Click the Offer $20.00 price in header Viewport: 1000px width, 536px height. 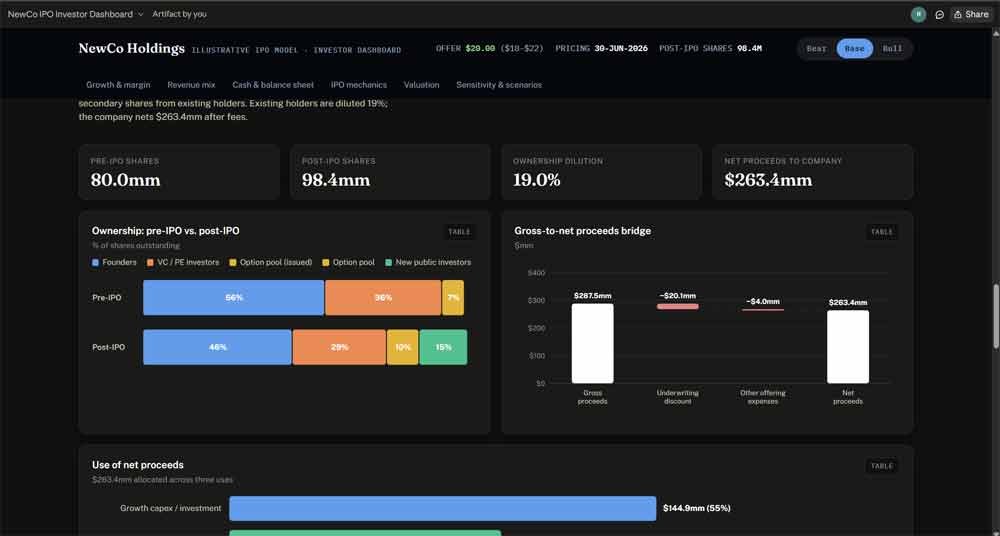(480, 48)
